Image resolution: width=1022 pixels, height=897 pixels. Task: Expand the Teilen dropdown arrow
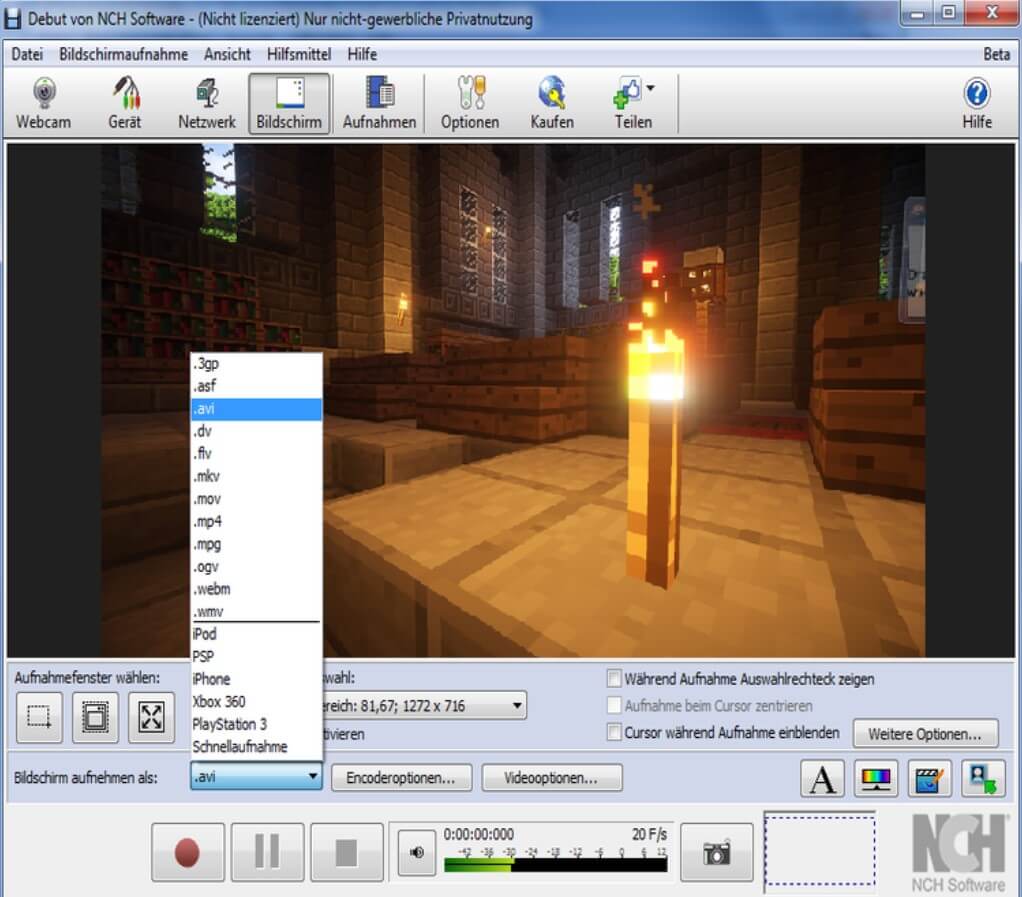point(651,89)
